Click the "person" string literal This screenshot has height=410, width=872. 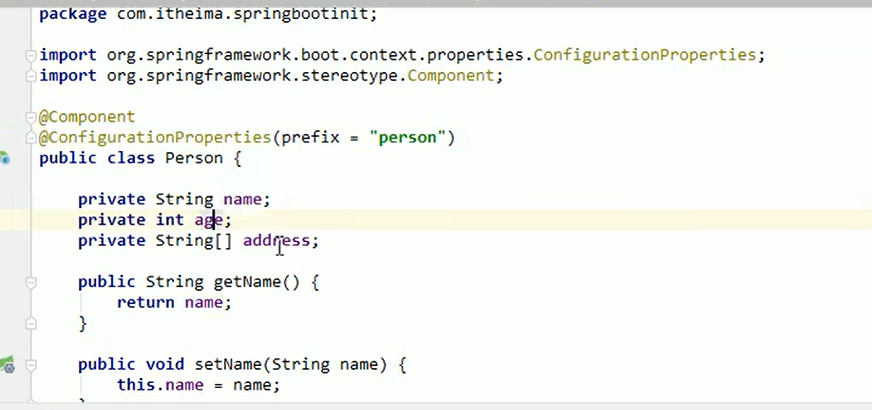(407, 137)
